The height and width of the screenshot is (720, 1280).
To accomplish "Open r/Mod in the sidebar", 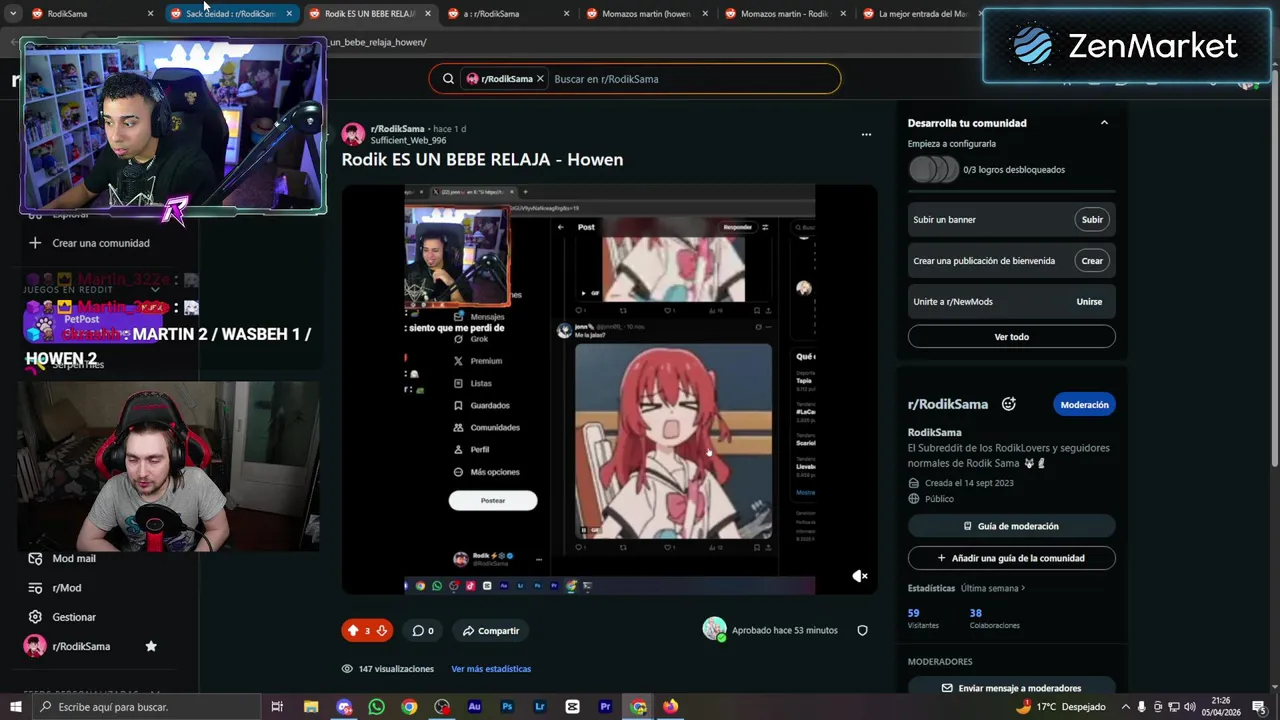I will tap(66, 588).
